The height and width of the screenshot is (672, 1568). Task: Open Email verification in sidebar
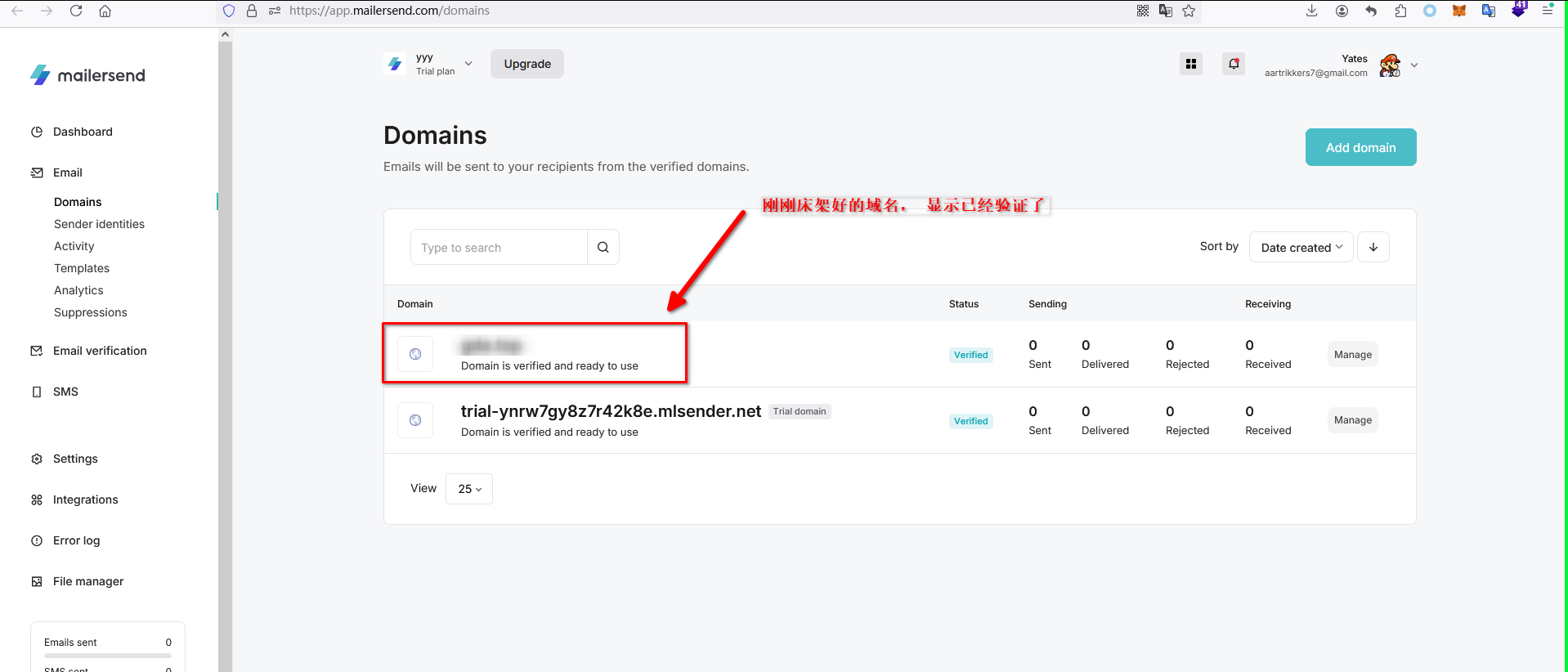tap(100, 351)
